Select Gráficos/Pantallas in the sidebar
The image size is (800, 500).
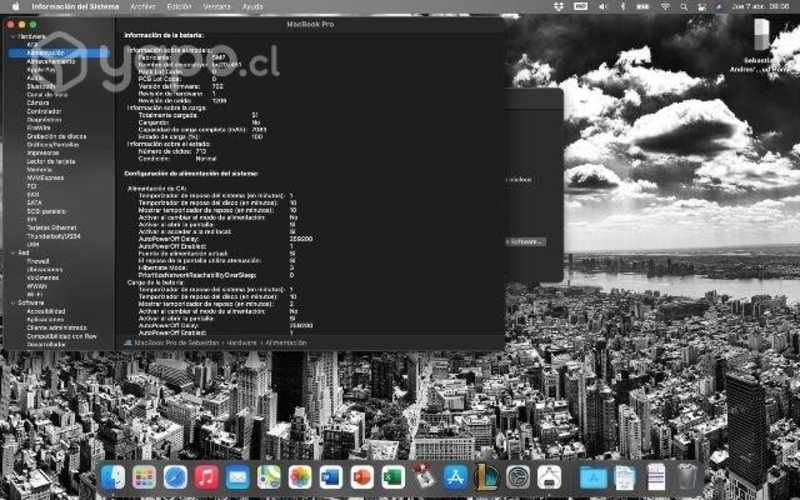pos(53,144)
